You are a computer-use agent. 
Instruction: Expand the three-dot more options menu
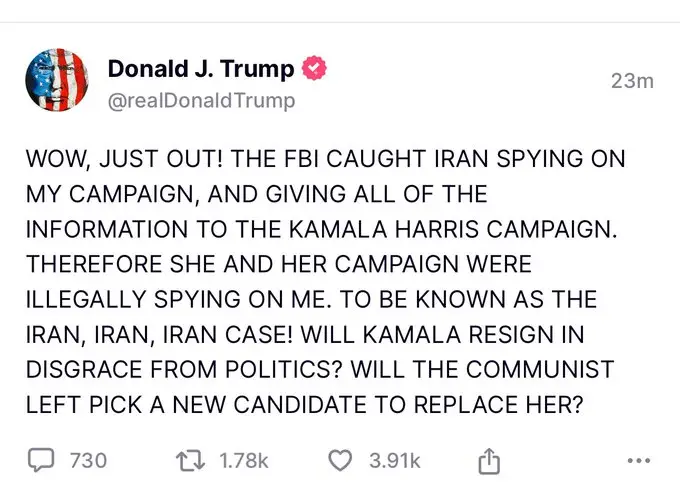pos(636,461)
